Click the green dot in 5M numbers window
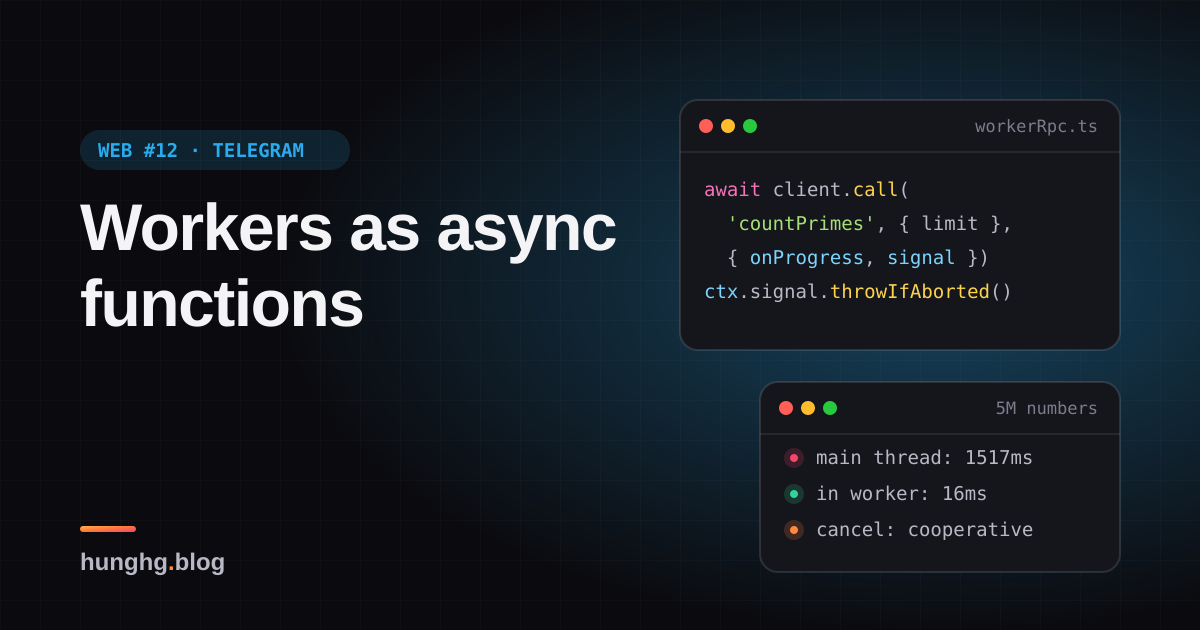 (830, 408)
